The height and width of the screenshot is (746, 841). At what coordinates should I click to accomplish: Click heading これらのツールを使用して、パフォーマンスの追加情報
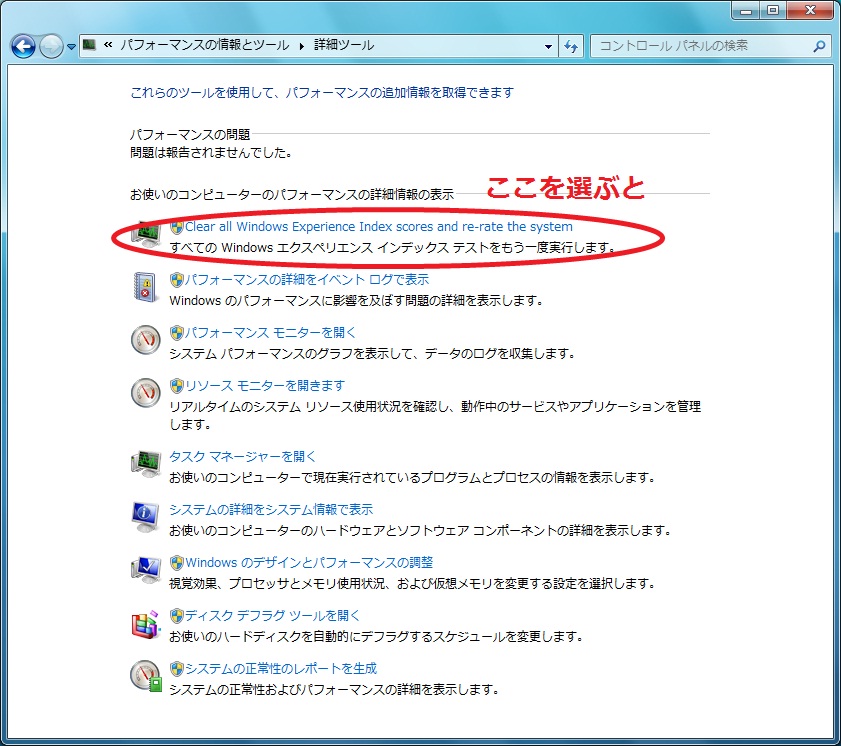point(322,93)
